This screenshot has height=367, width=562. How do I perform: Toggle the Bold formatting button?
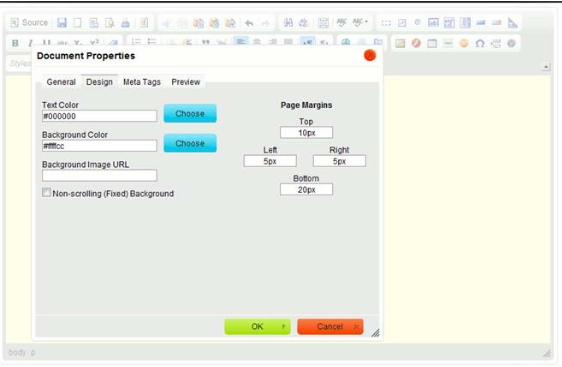pos(15,43)
